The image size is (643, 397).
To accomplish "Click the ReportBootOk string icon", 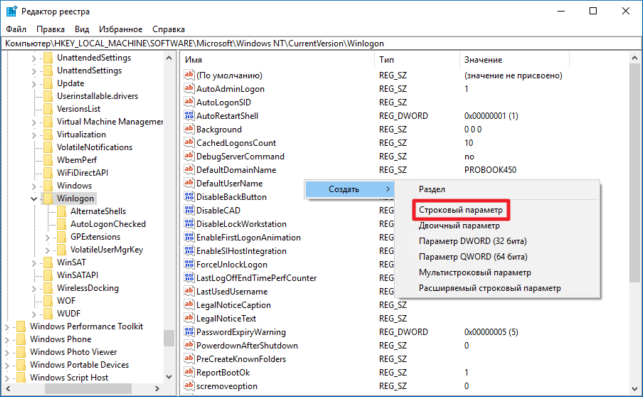I will (189, 373).
